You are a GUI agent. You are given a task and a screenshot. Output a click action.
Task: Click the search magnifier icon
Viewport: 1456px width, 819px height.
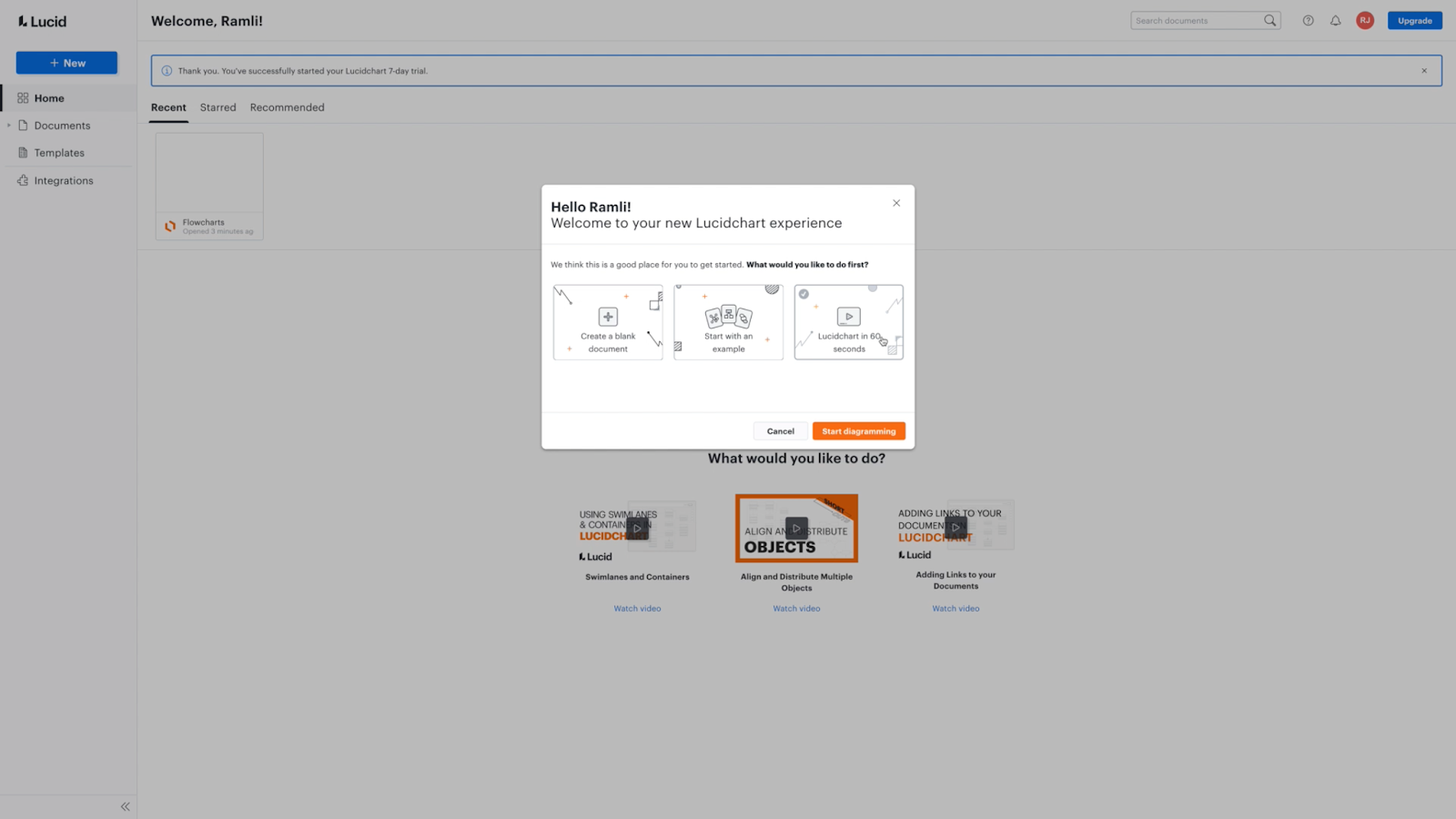pos(1269,20)
